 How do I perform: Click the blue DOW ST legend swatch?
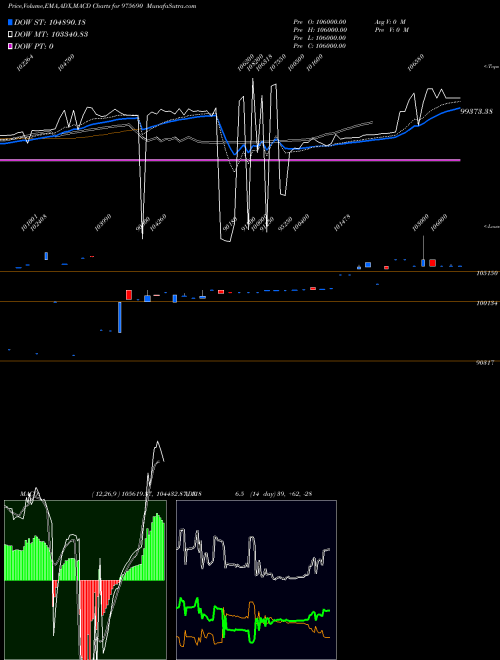click(x=10, y=22)
